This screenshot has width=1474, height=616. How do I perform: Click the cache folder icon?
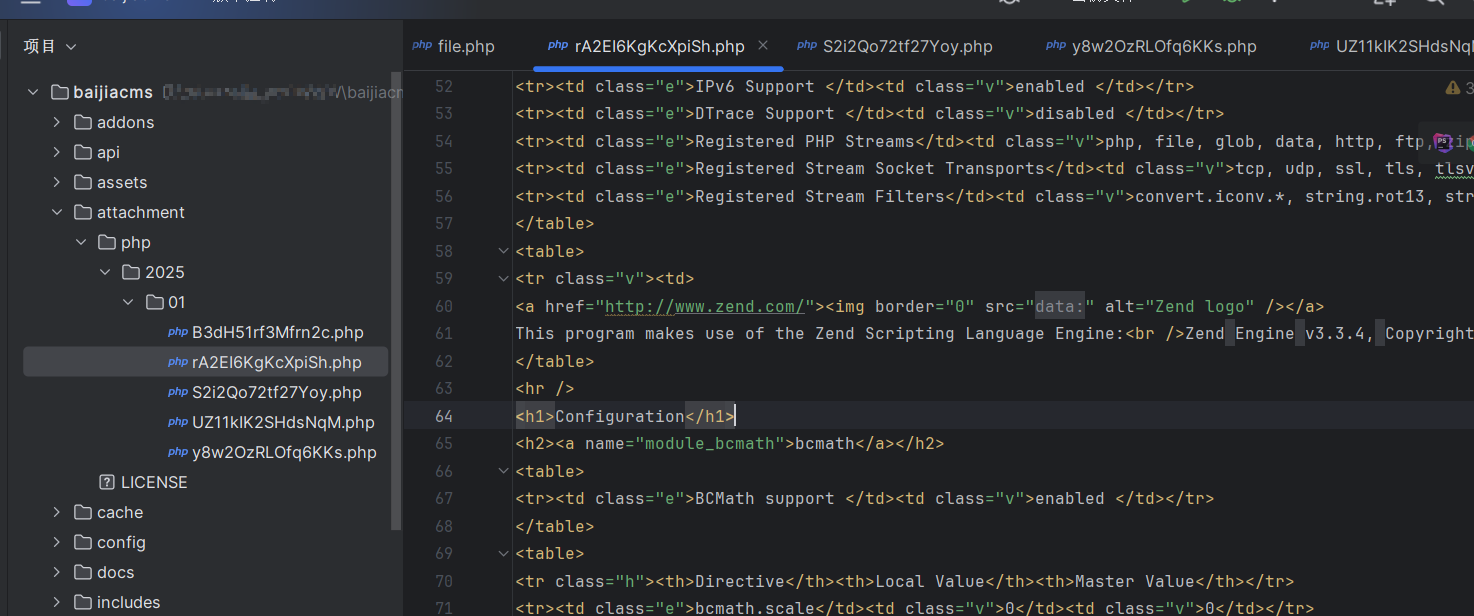click(x=83, y=512)
